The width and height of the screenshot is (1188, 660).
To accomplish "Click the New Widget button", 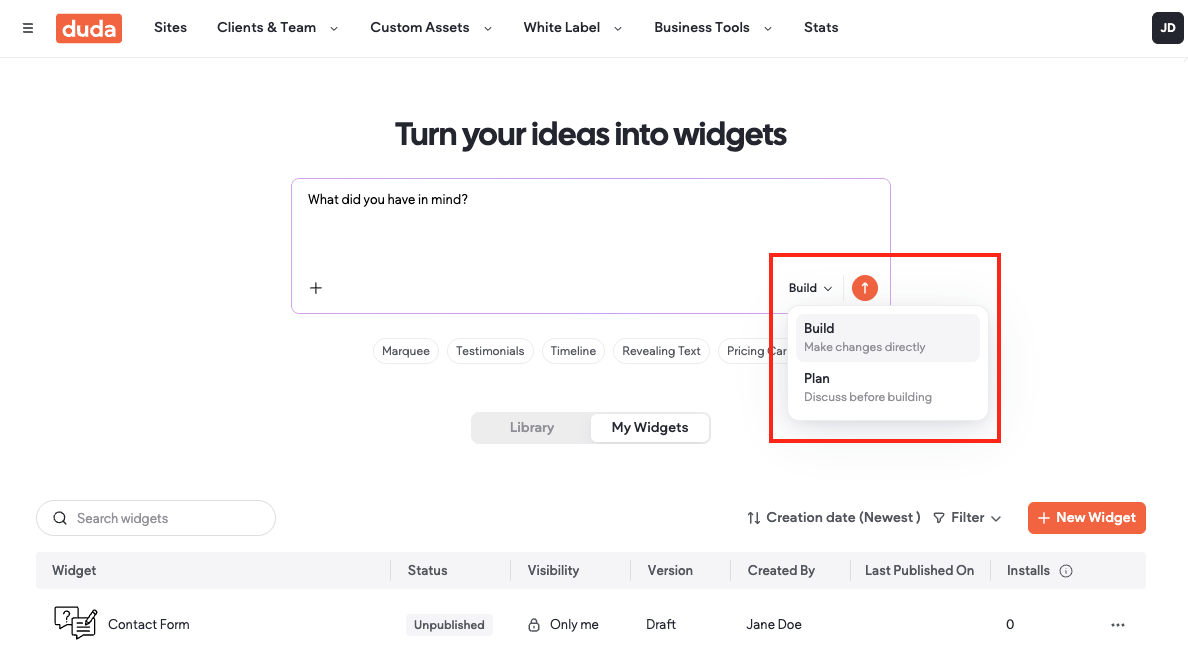I will coord(1086,518).
